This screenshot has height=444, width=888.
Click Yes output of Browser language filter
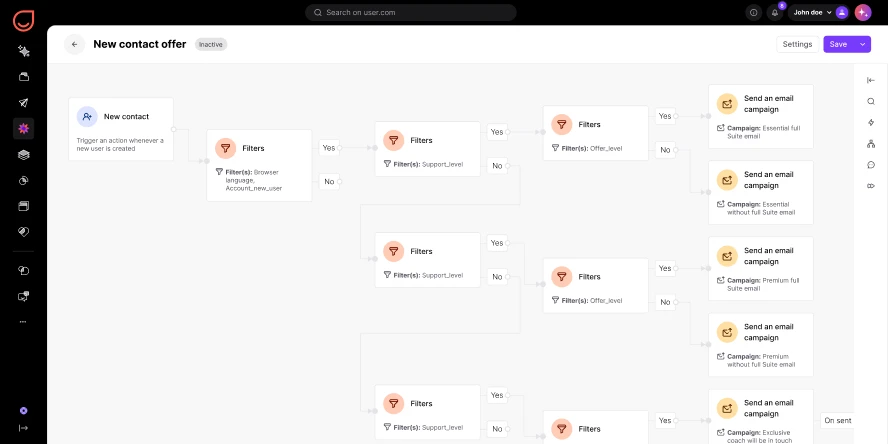[x=329, y=148]
